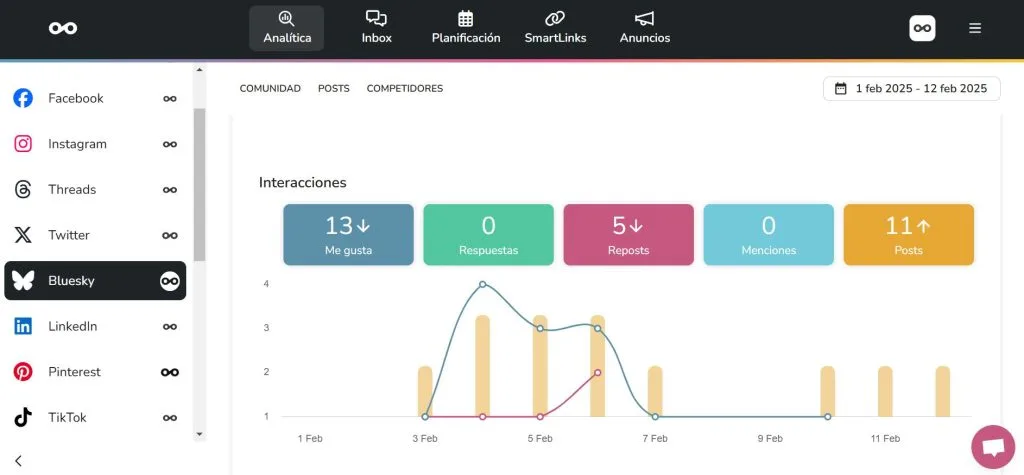Open the live chat bubble
This screenshot has width=1024, height=475.
992,446
